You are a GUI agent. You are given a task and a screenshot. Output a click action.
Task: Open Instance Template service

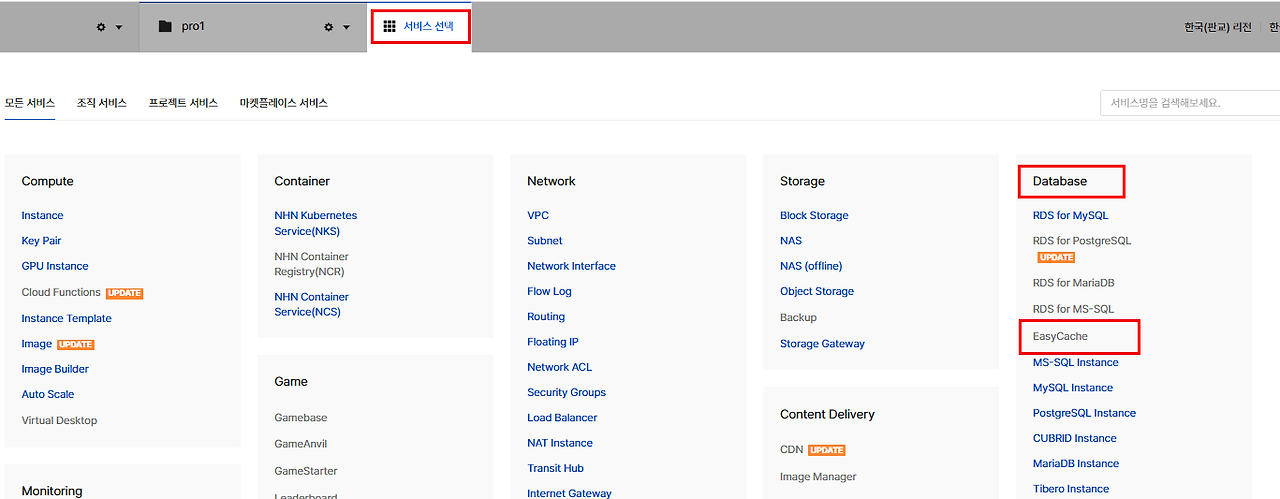click(x=66, y=318)
